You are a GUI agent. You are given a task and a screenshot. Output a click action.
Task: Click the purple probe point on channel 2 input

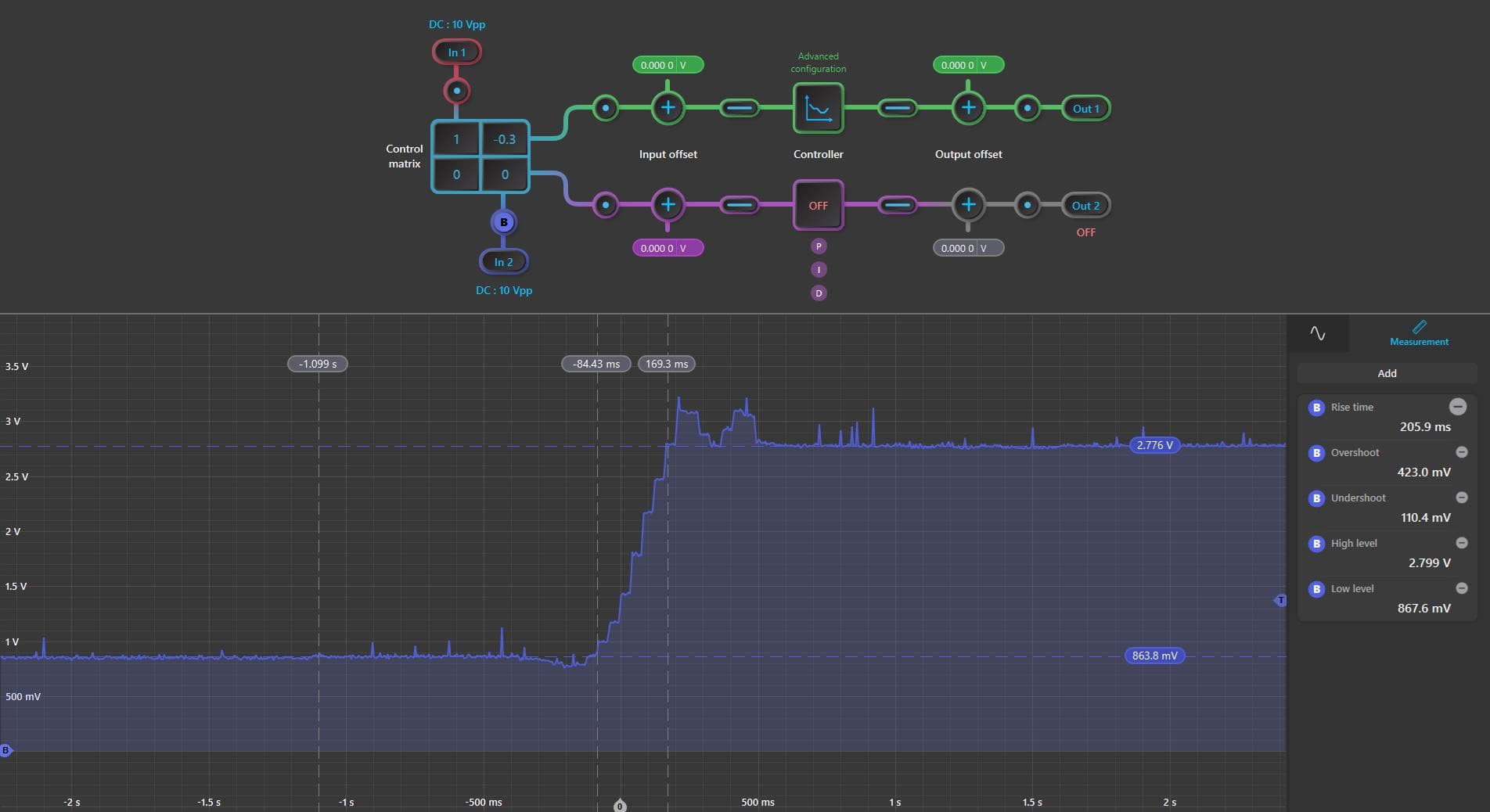coord(606,206)
